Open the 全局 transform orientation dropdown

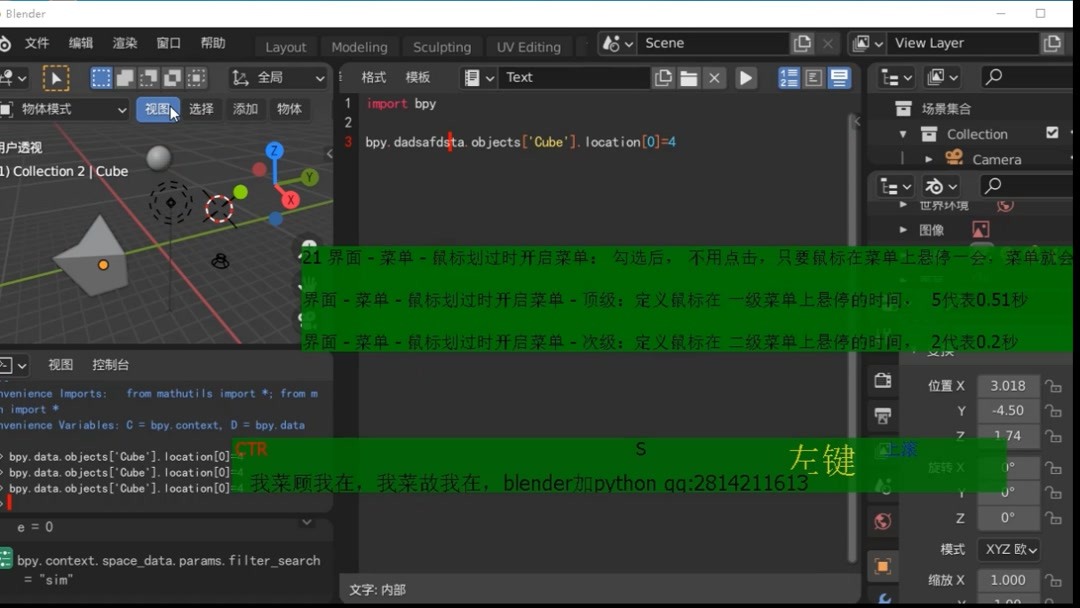(278, 78)
